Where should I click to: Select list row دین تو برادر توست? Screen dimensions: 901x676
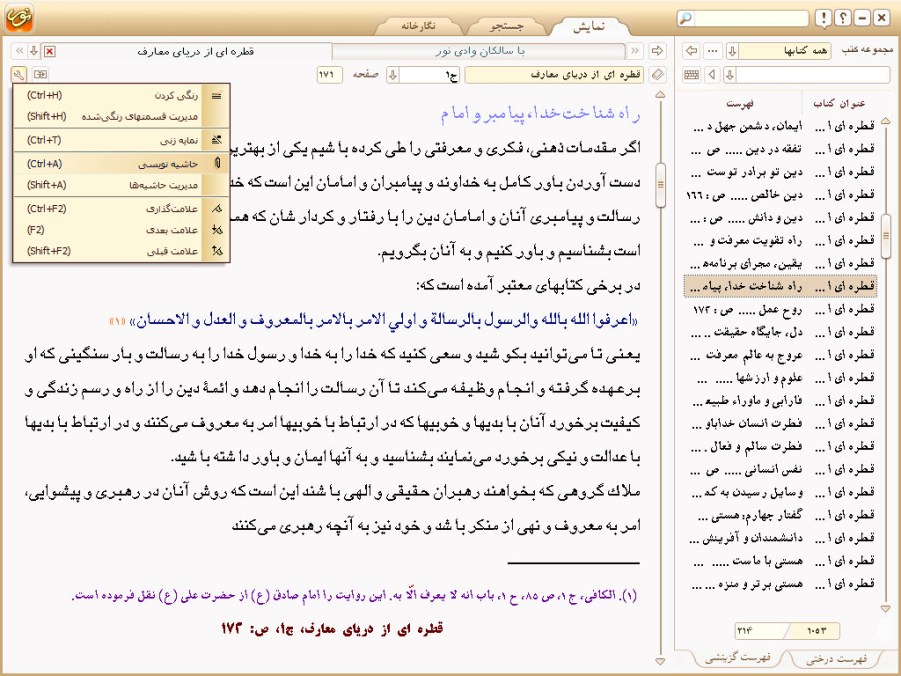pos(780,172)
